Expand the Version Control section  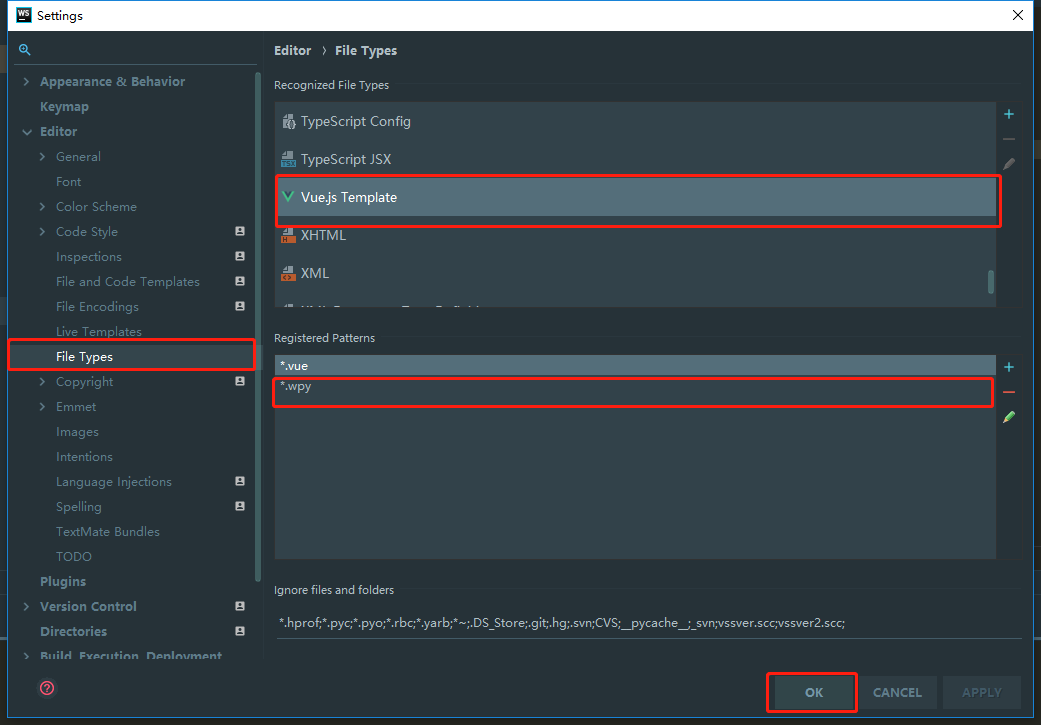[x=27, y=607]
